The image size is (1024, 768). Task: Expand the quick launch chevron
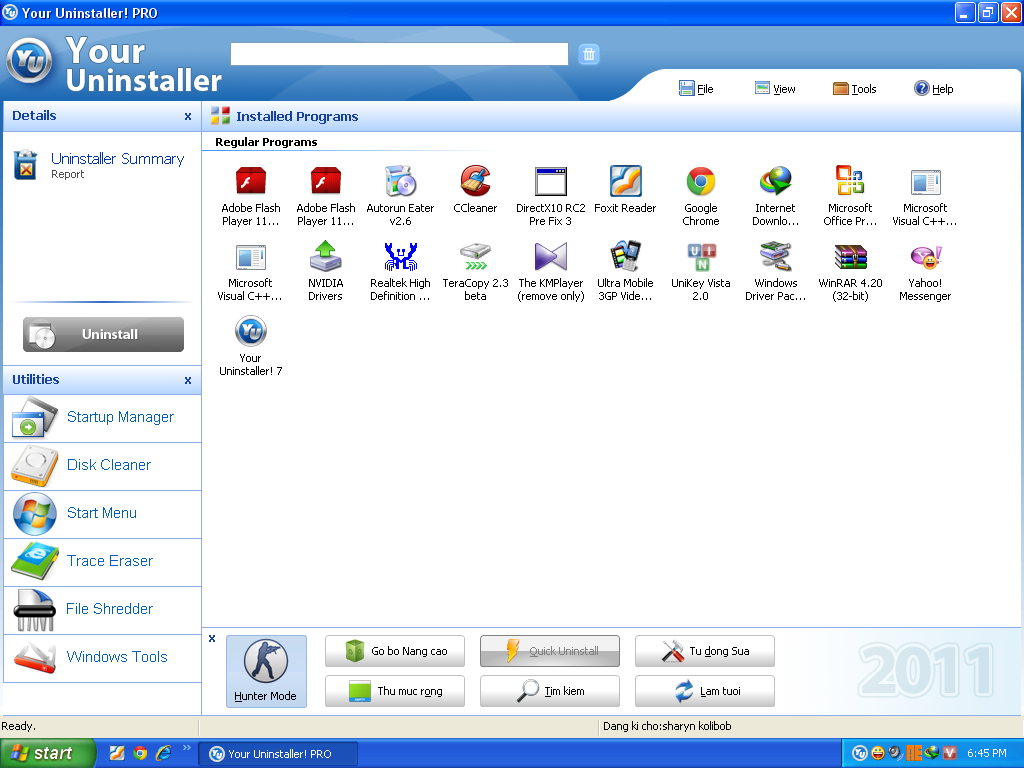pyautogui.click(x=187, y=748)
